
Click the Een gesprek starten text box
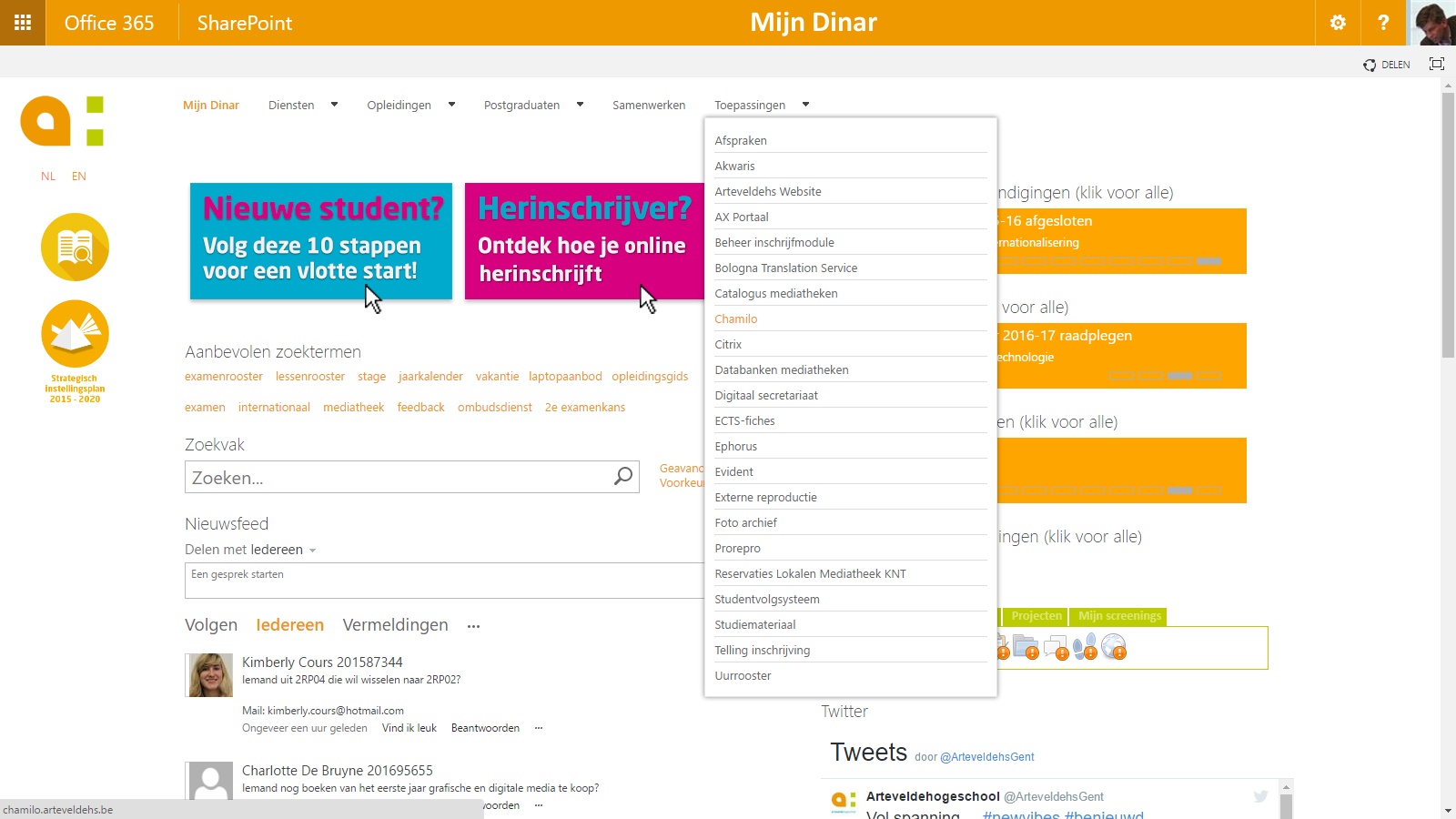tap(444, 581)
